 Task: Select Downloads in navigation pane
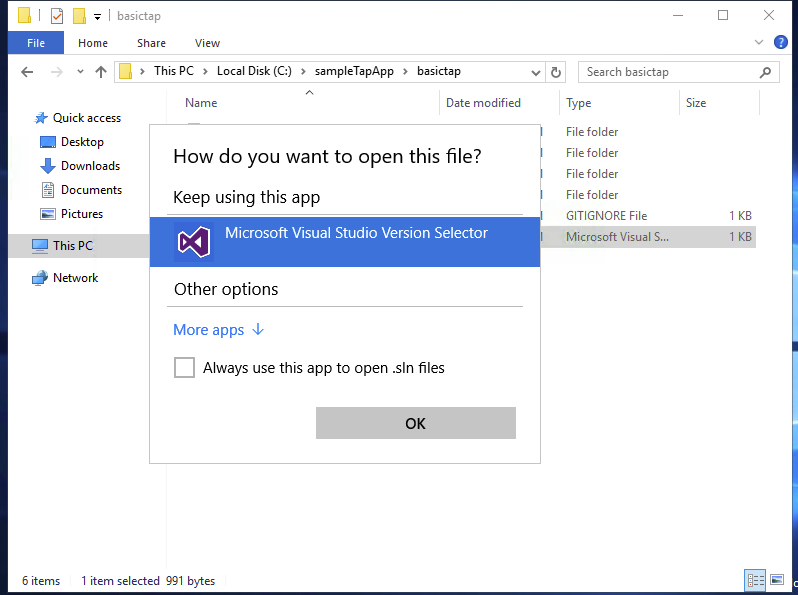91,166
